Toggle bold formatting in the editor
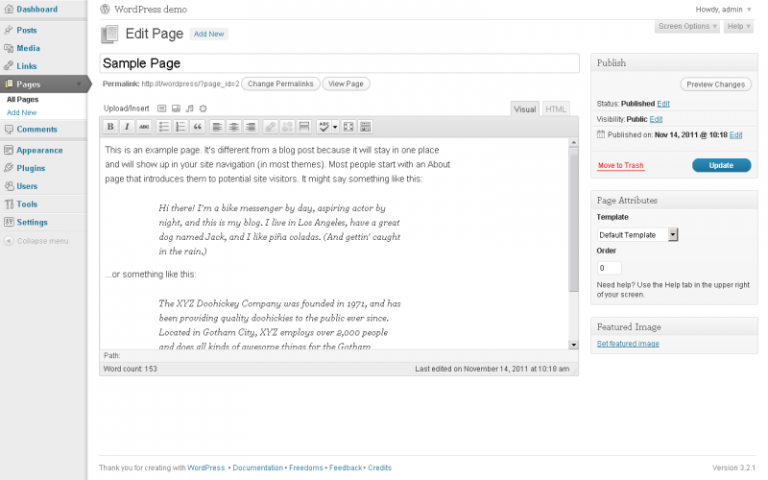The image size is (768, 480). coord(111,127)
